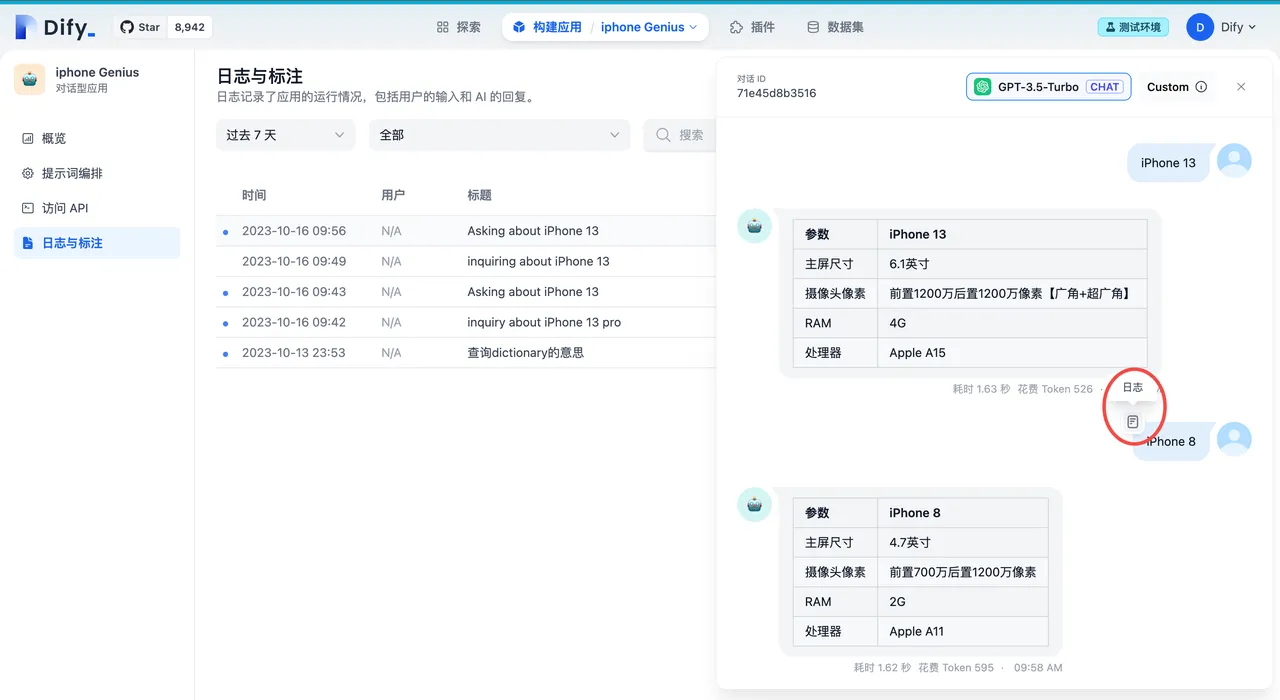This screenshot has width=1280, height=700.
Task: Click the Dify logo in header
Action: coord(56,27)
